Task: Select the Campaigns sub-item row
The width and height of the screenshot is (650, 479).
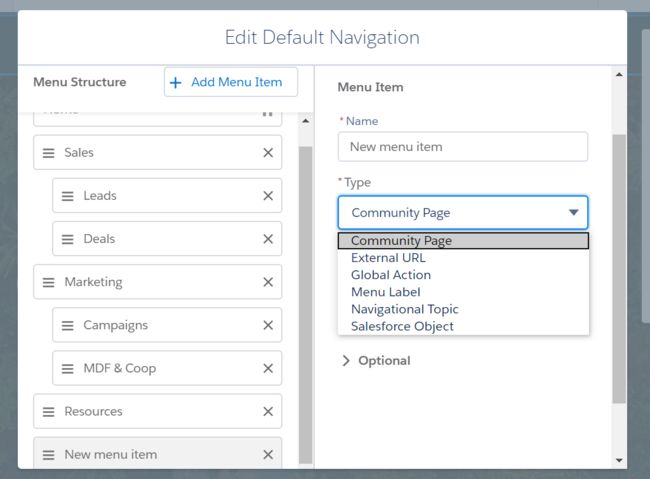Action: [167, 325]
